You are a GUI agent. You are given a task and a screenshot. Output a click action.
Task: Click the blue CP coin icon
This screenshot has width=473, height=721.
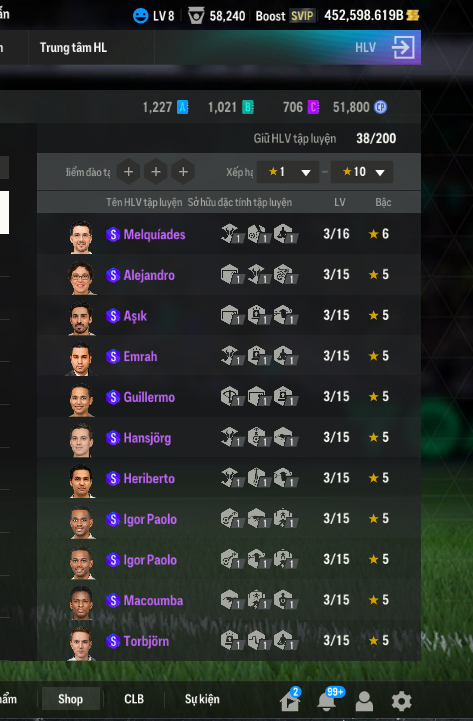click(381, 107)
